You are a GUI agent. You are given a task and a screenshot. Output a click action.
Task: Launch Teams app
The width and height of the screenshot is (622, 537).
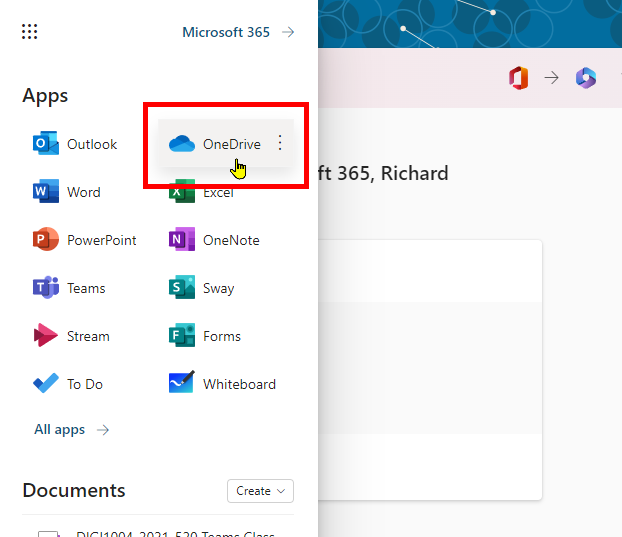pyautogui.click(x=69, y=288)
